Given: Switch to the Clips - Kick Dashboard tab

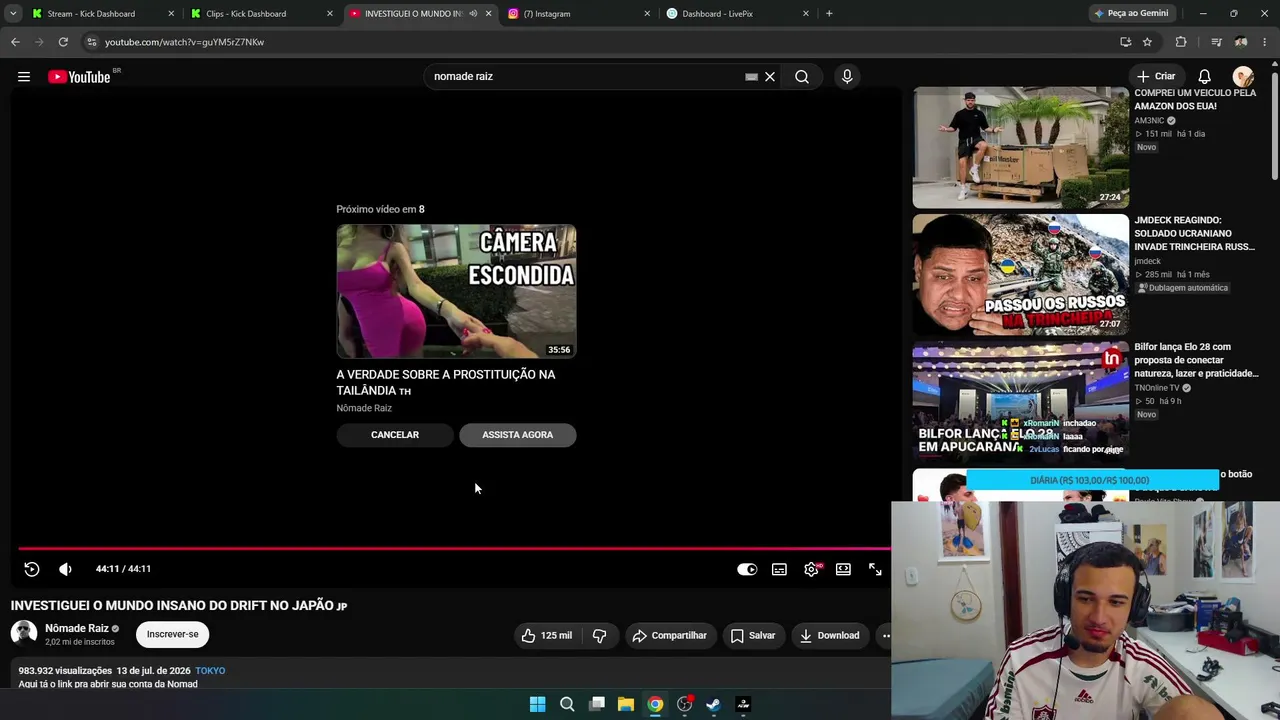Looking at the screenshot, I should [x=260, y=14].
